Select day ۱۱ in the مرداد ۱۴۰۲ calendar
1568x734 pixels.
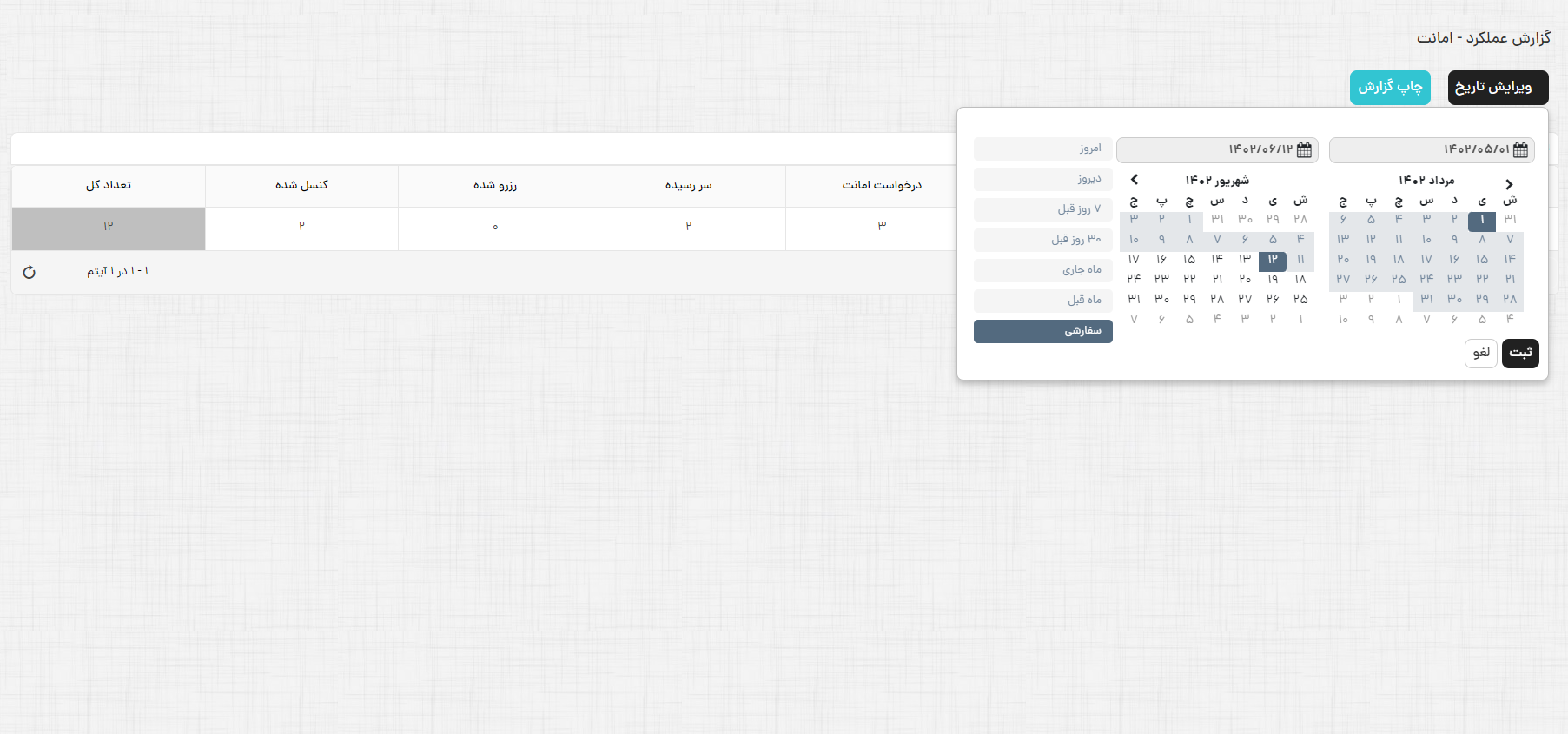click(1399, 240)
